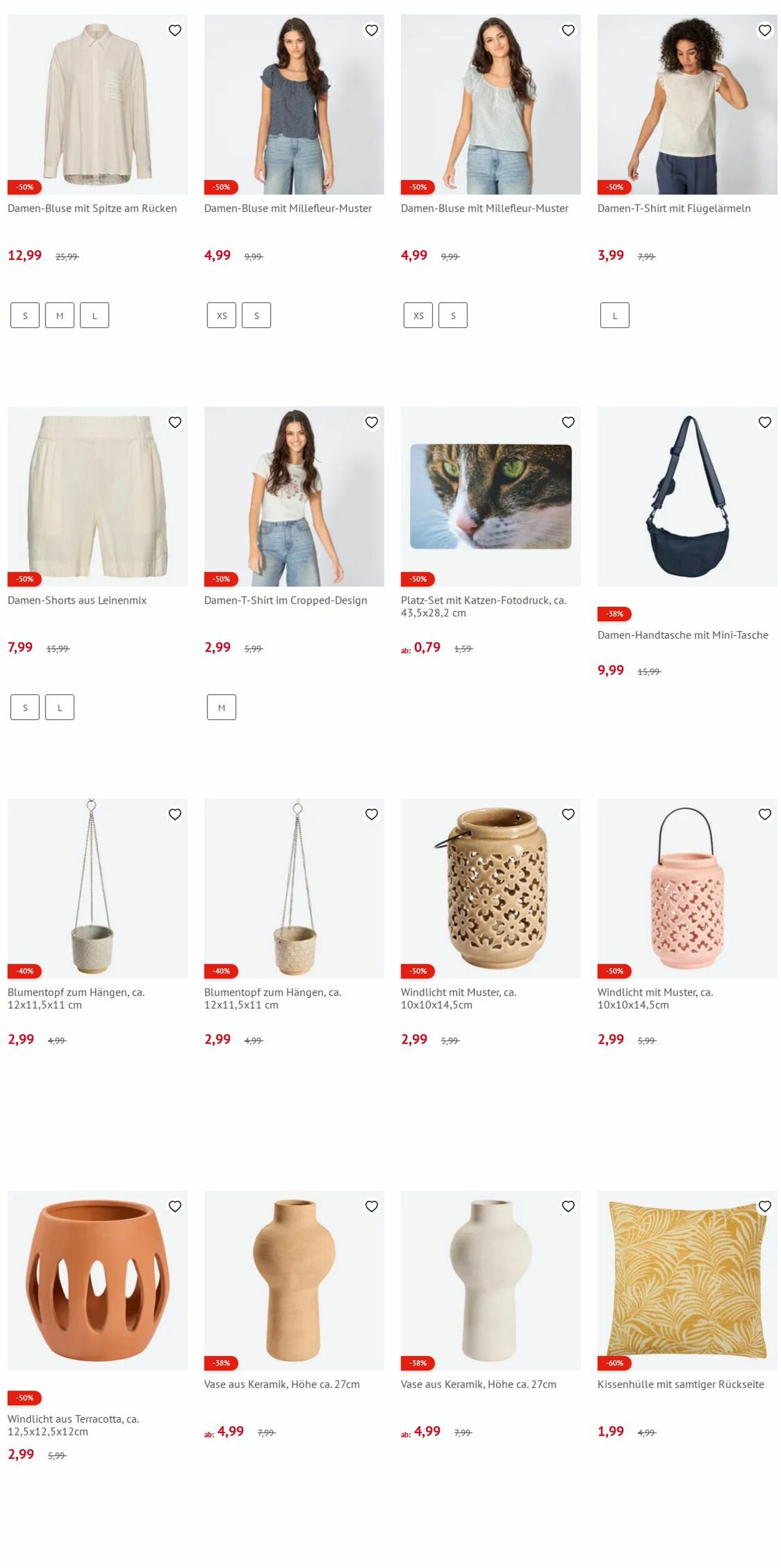
Task: Wishlist the yellow Kissenhülle heart icon
Action: [x=765, y=1206]
